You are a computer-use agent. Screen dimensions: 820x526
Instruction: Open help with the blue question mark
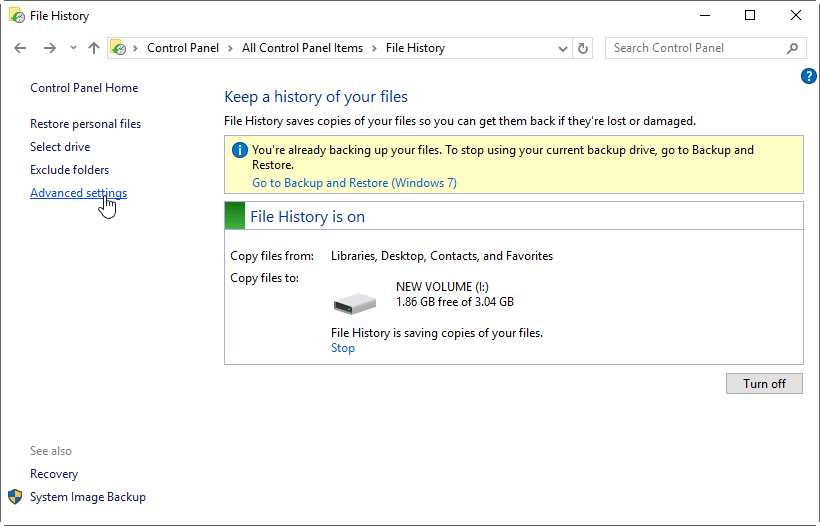809,76
